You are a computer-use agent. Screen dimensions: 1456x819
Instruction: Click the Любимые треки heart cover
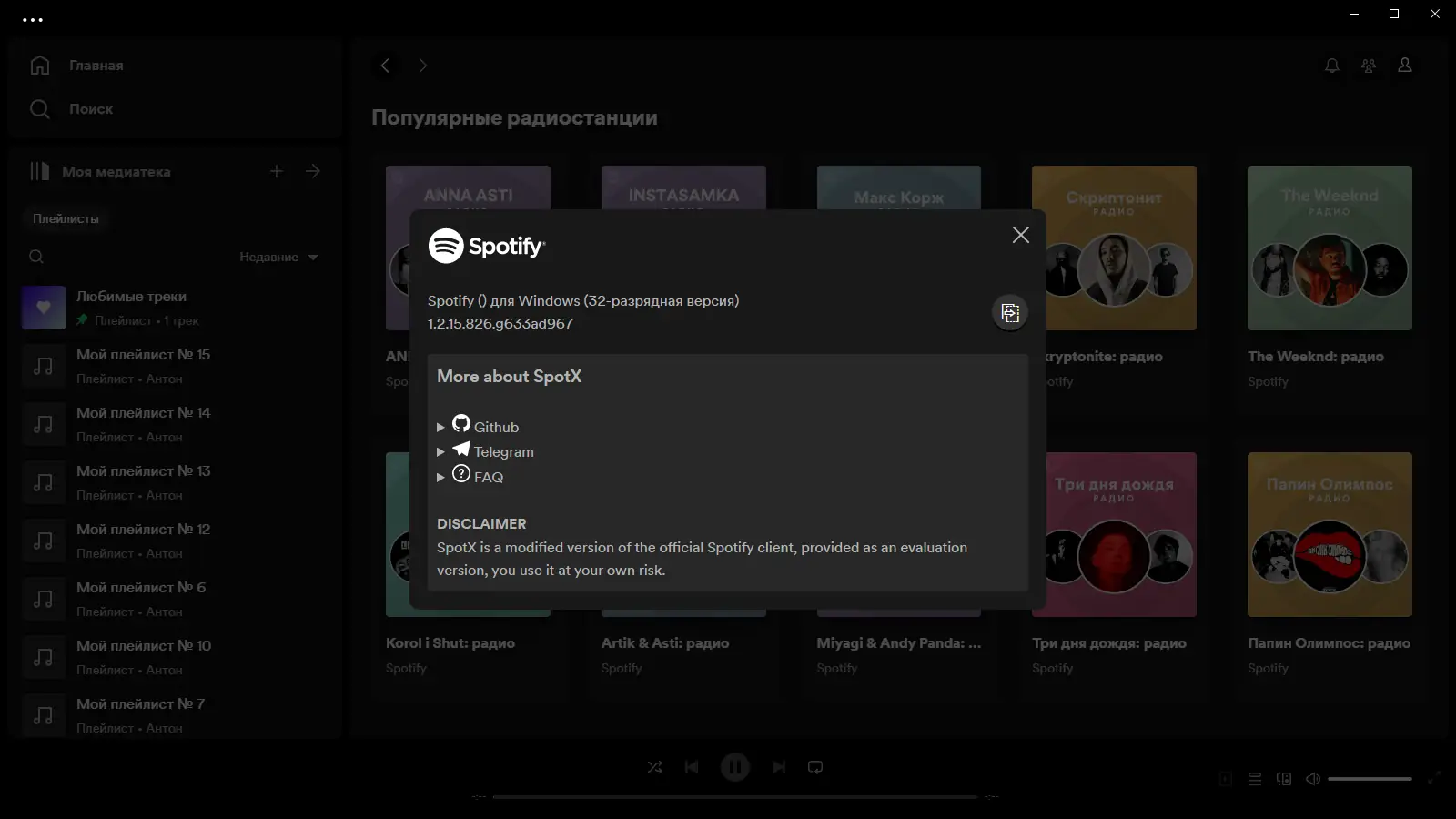[44, 308]
